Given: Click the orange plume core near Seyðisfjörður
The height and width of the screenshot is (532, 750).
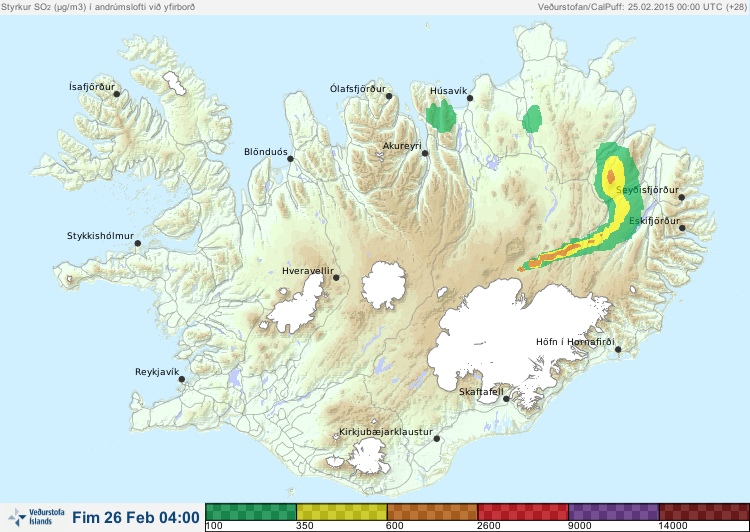Looking at the screenshot, I should click(611, 177).
